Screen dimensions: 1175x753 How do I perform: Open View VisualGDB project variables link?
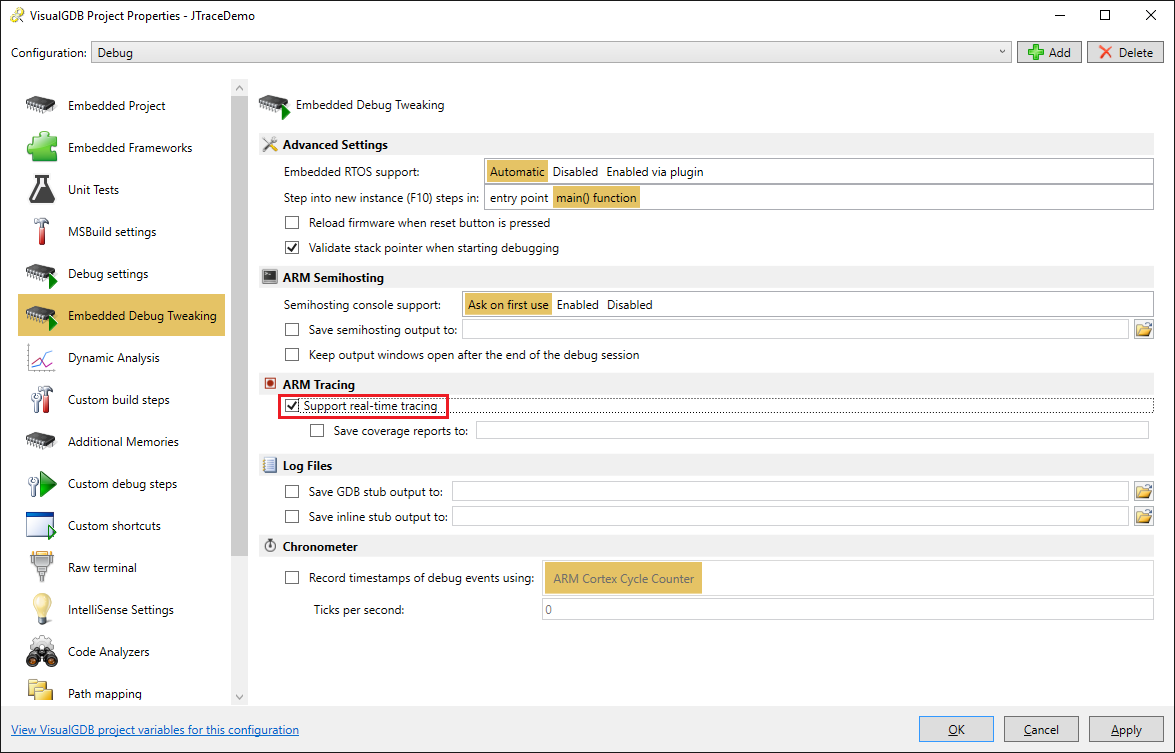click(155, 730)
